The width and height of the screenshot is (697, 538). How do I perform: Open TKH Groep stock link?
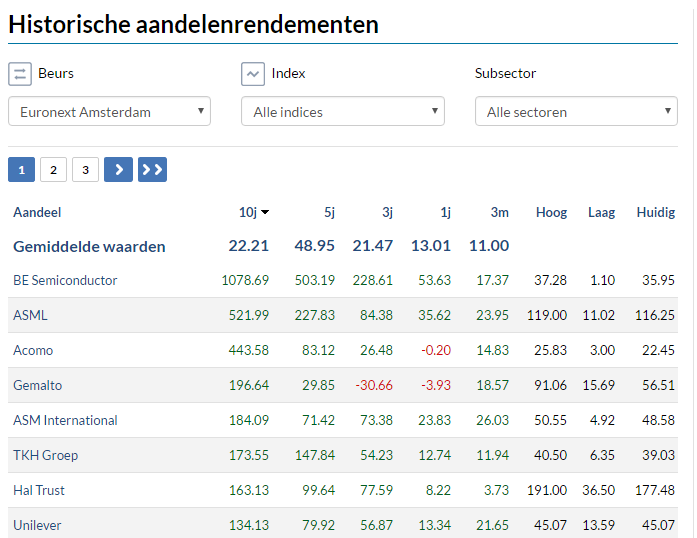point(45,455)
